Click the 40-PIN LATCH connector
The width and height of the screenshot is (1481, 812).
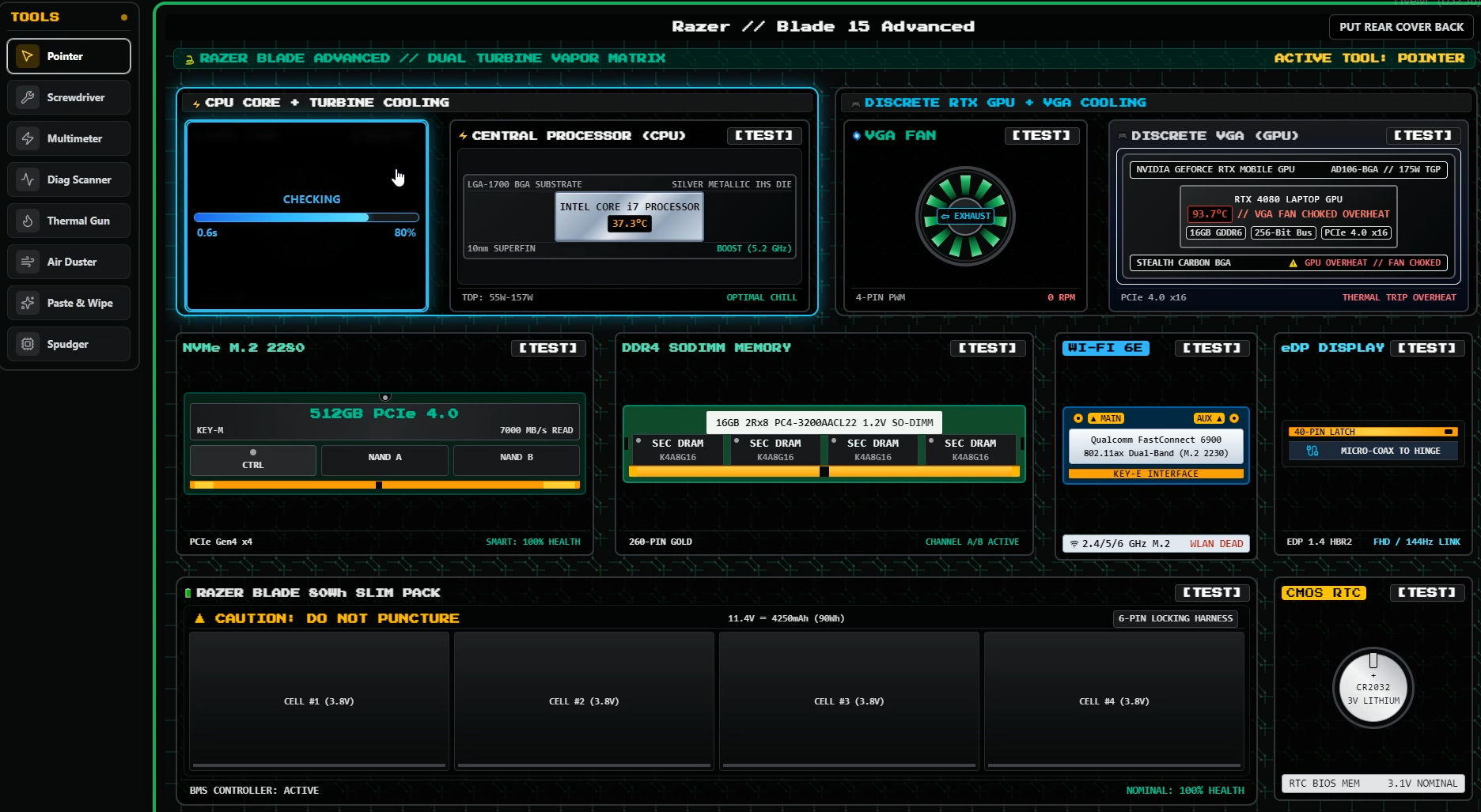point(1373,432)
